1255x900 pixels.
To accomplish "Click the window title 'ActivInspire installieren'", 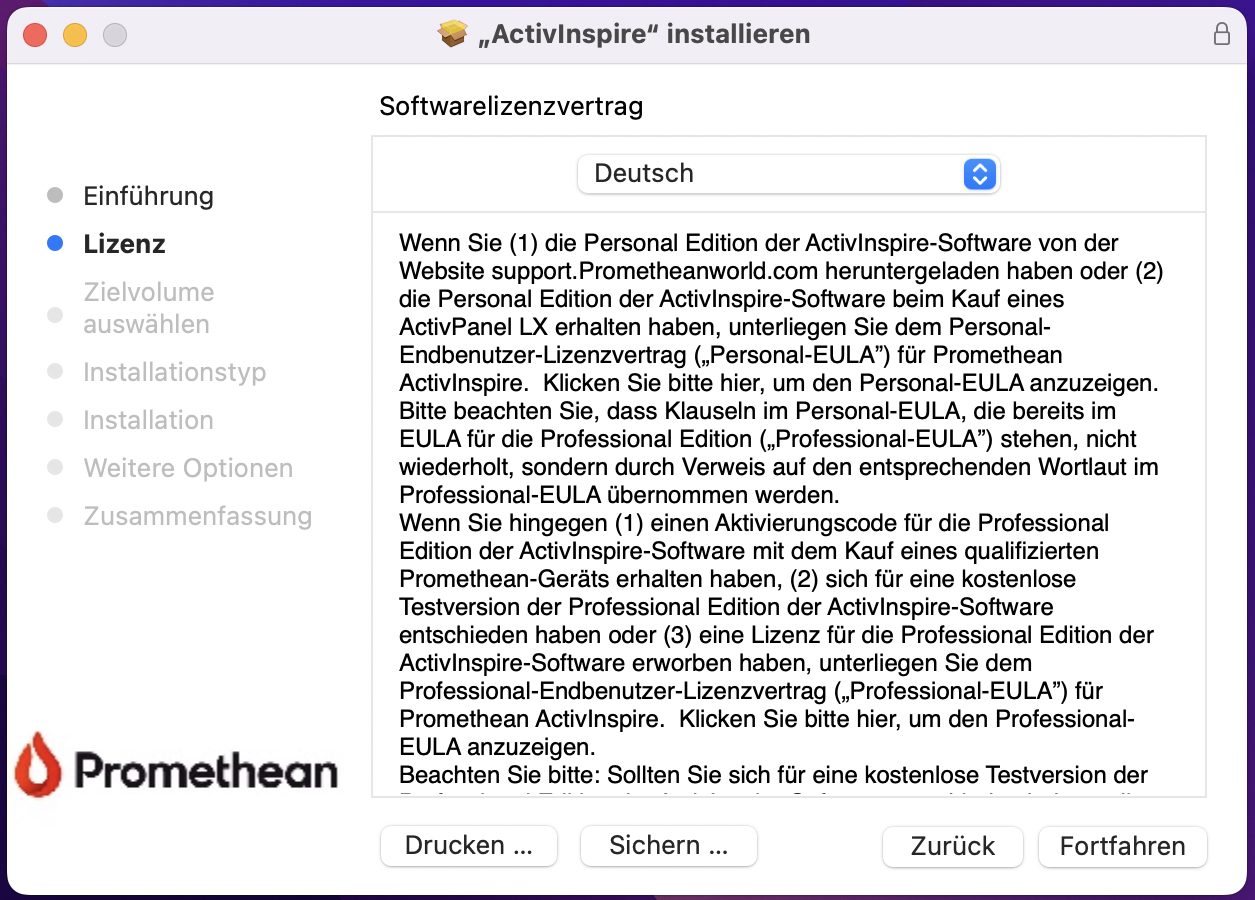I will [644, 34].
